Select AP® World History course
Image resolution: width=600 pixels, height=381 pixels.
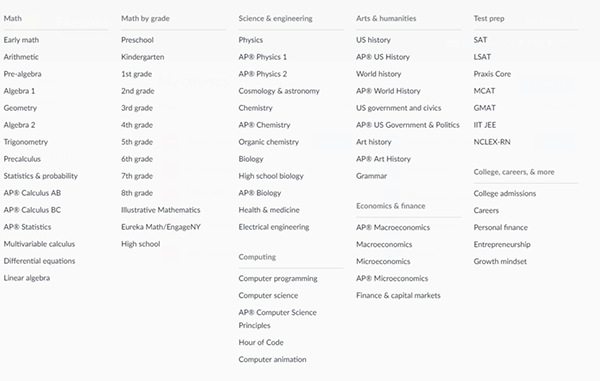coord(388,91)
